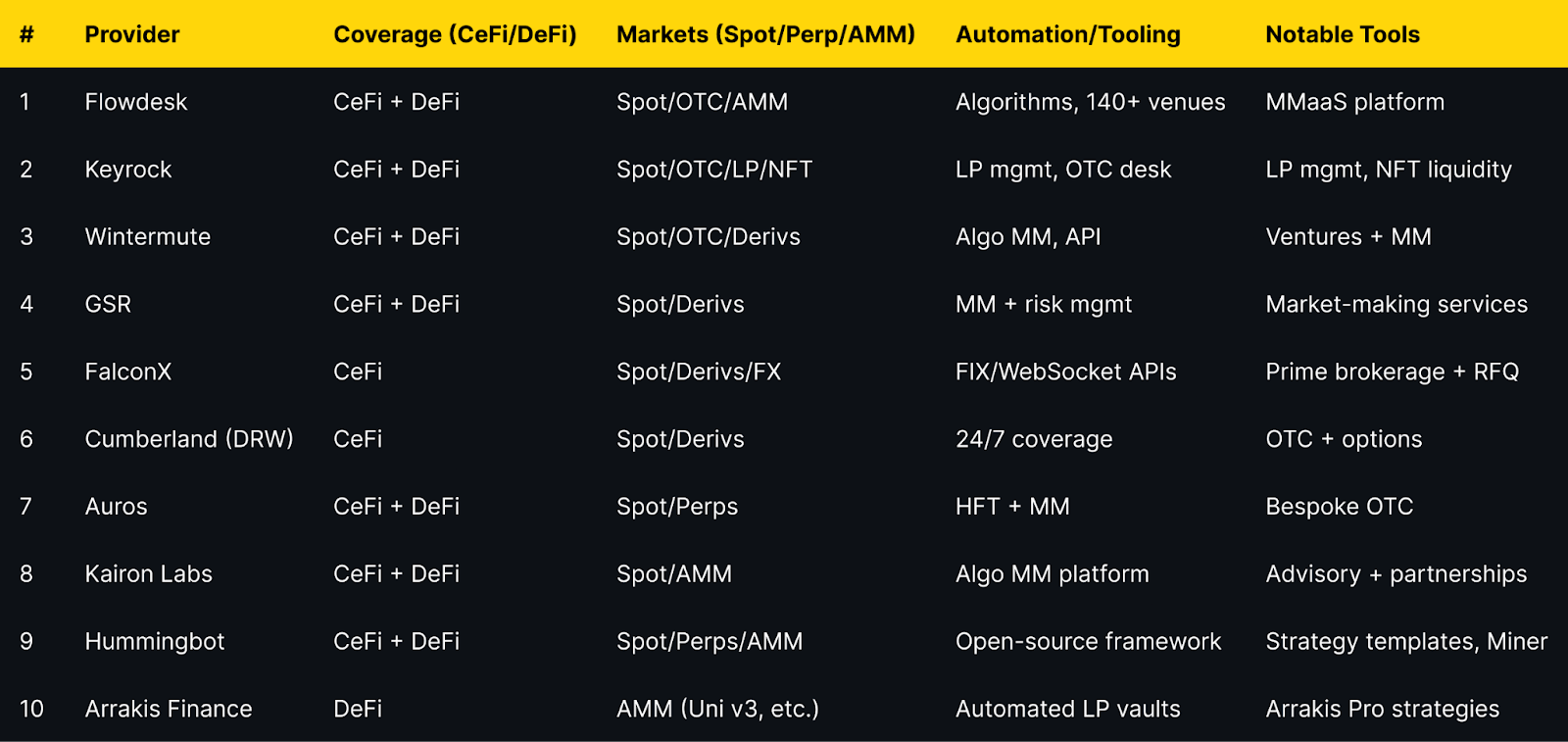This screenshot has width=1568, height=742.
Task: Click CeFi coverage in FalconX row
Action: point(358,372)
